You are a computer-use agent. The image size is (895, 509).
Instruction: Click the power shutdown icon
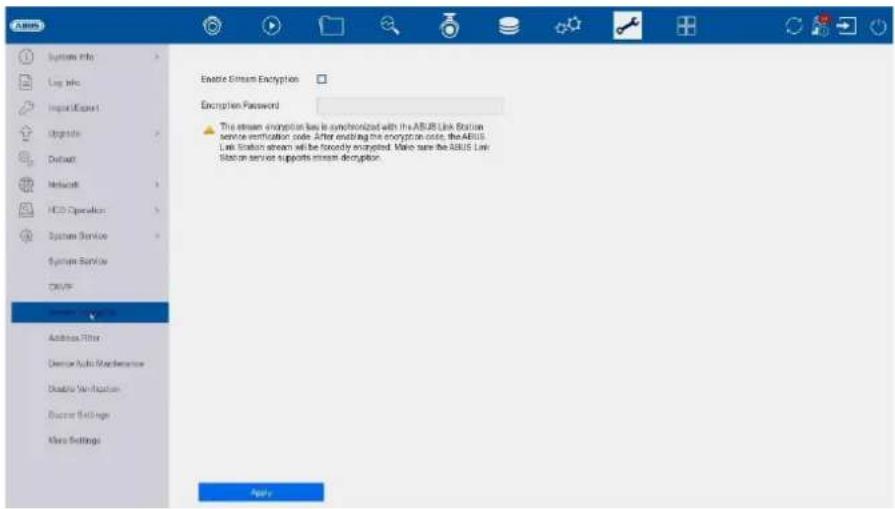click(x=878, y=26)
